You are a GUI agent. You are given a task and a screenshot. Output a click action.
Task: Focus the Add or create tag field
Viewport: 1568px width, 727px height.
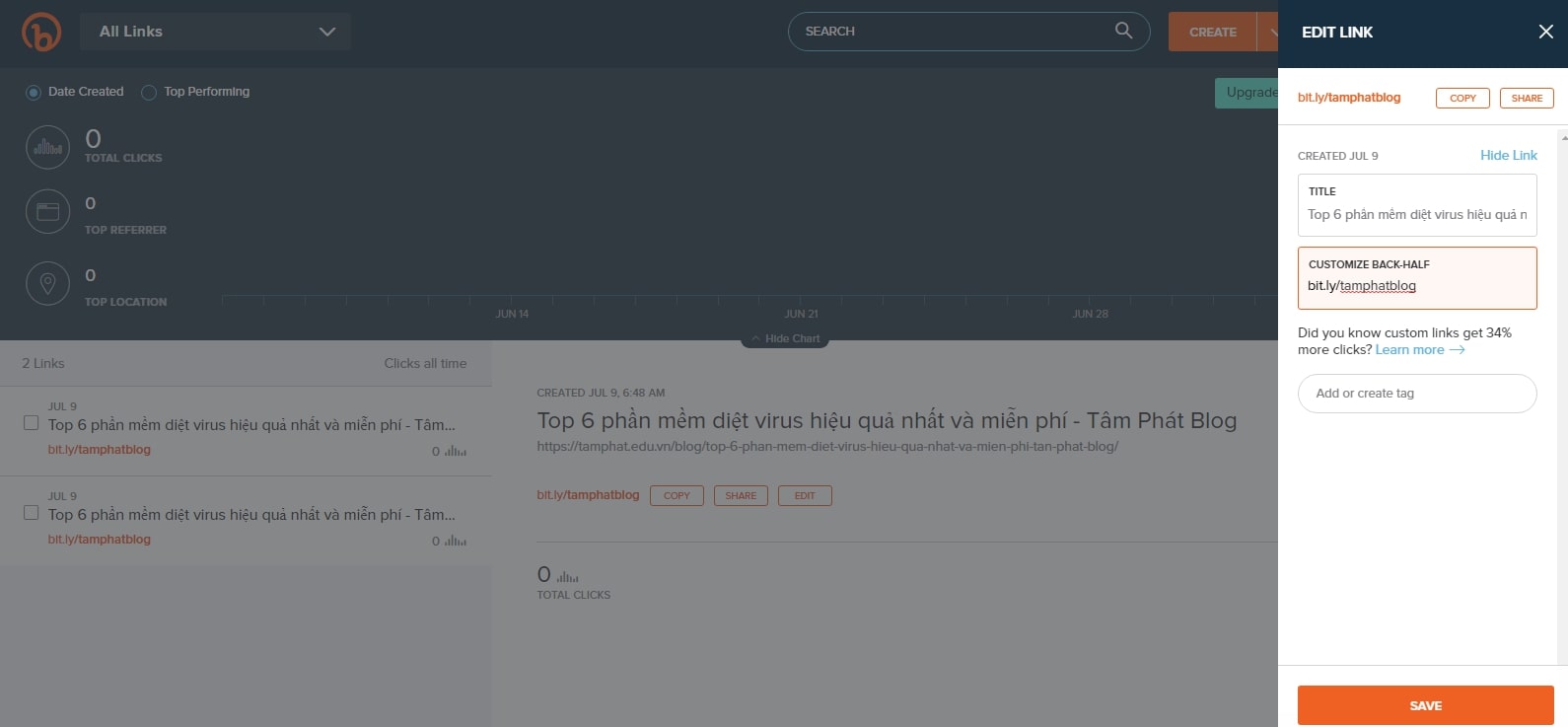(1417, 394)
